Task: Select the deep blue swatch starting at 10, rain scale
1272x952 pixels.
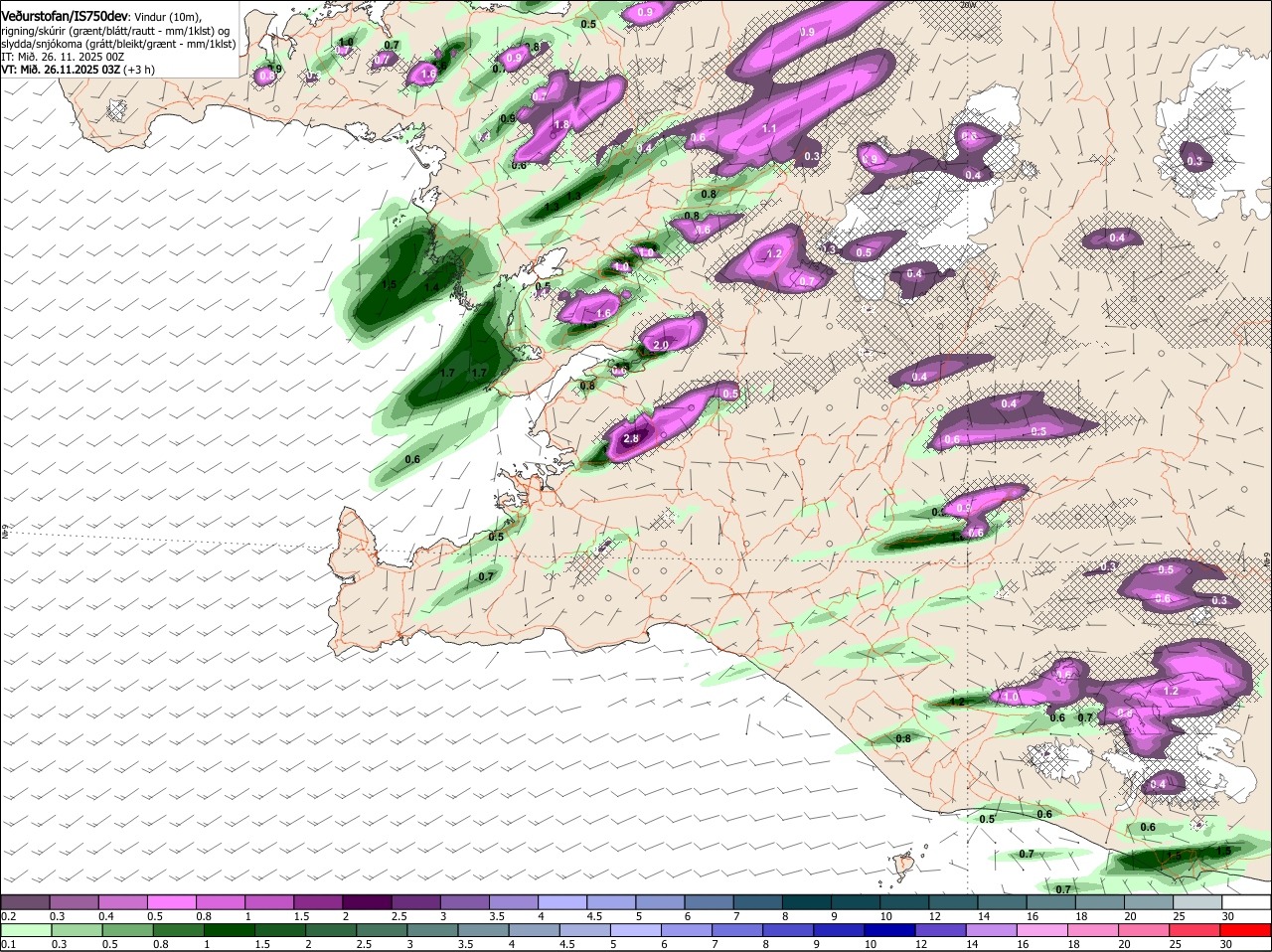Action: click(x=890, y=930)
